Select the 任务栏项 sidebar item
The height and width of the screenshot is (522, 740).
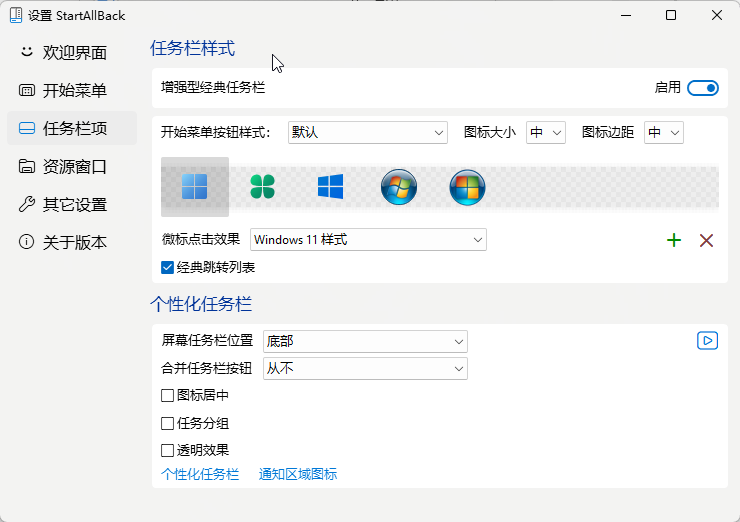pyautogui.click(x=72, y=128)
